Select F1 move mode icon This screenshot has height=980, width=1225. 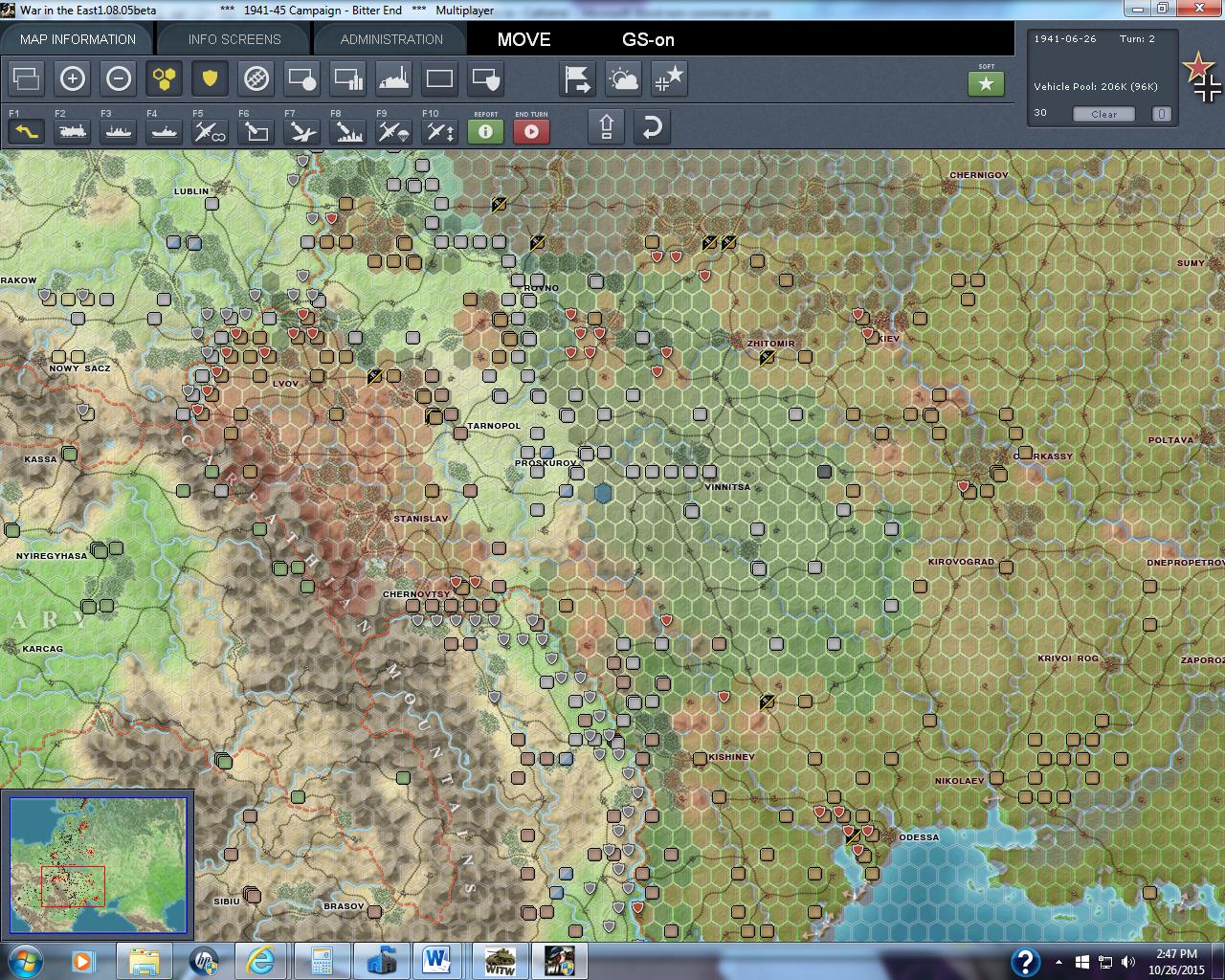coord(26,131)
